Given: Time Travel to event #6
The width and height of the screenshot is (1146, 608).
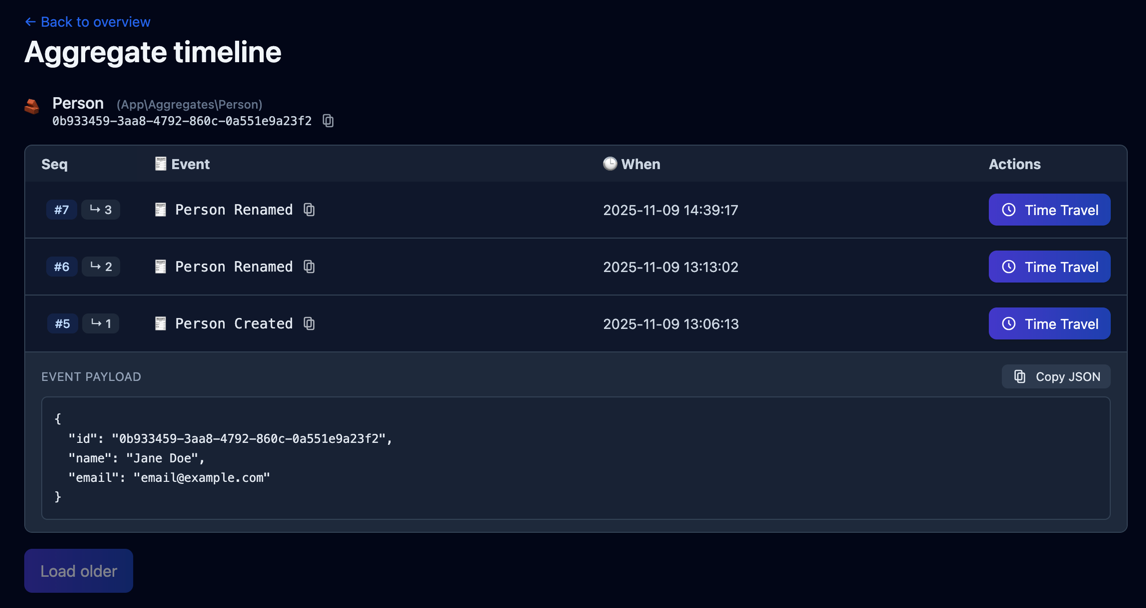Looking at the screenshot, I should 1049,267.
